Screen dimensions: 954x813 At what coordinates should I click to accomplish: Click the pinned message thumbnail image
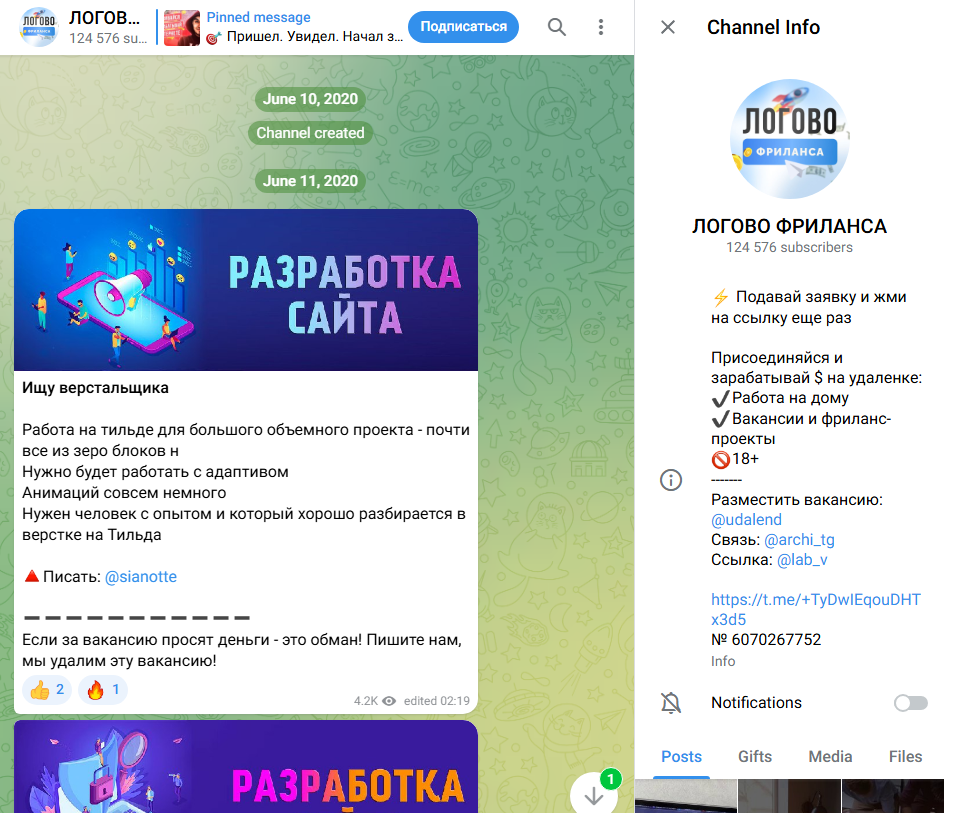tap(180, 27)
